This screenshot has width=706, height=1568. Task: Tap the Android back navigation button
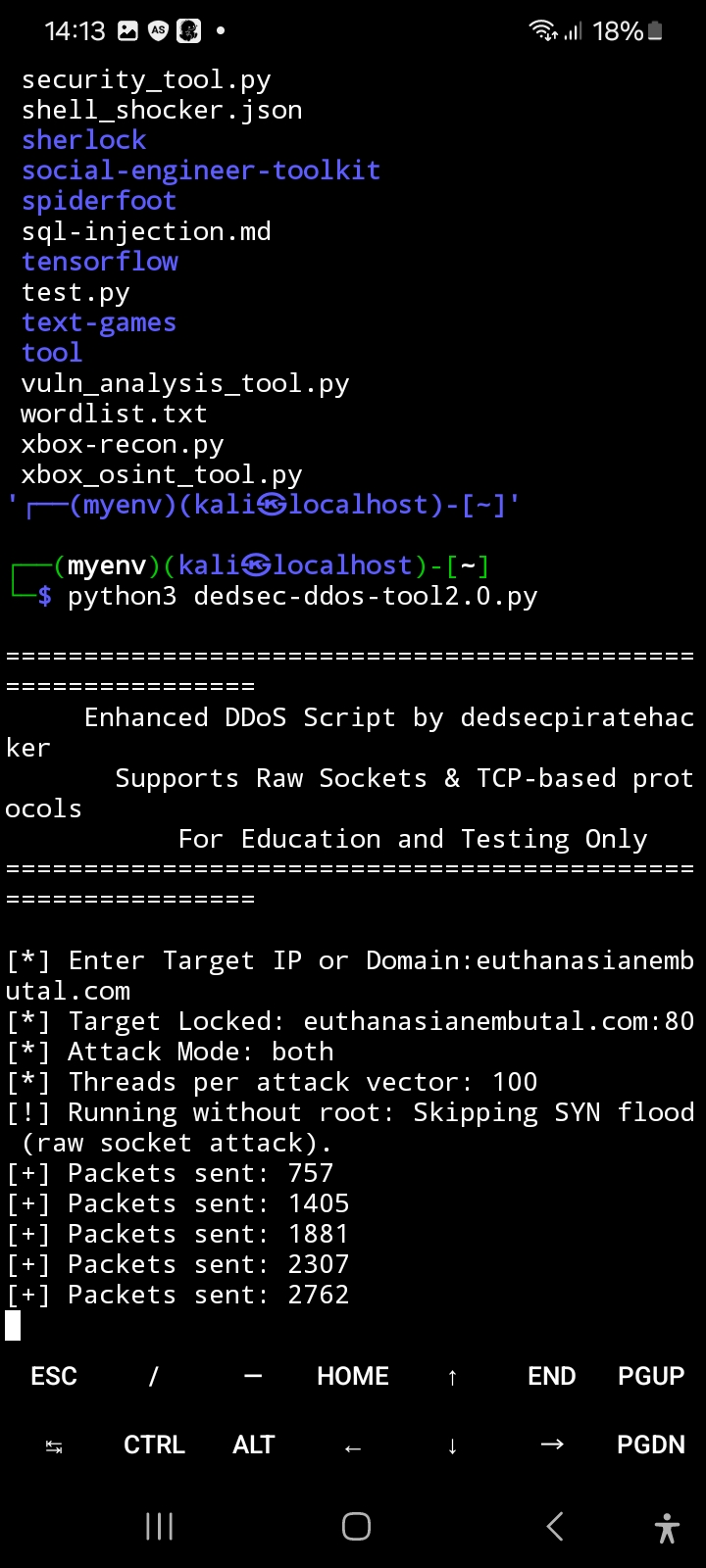point(554,1526)
